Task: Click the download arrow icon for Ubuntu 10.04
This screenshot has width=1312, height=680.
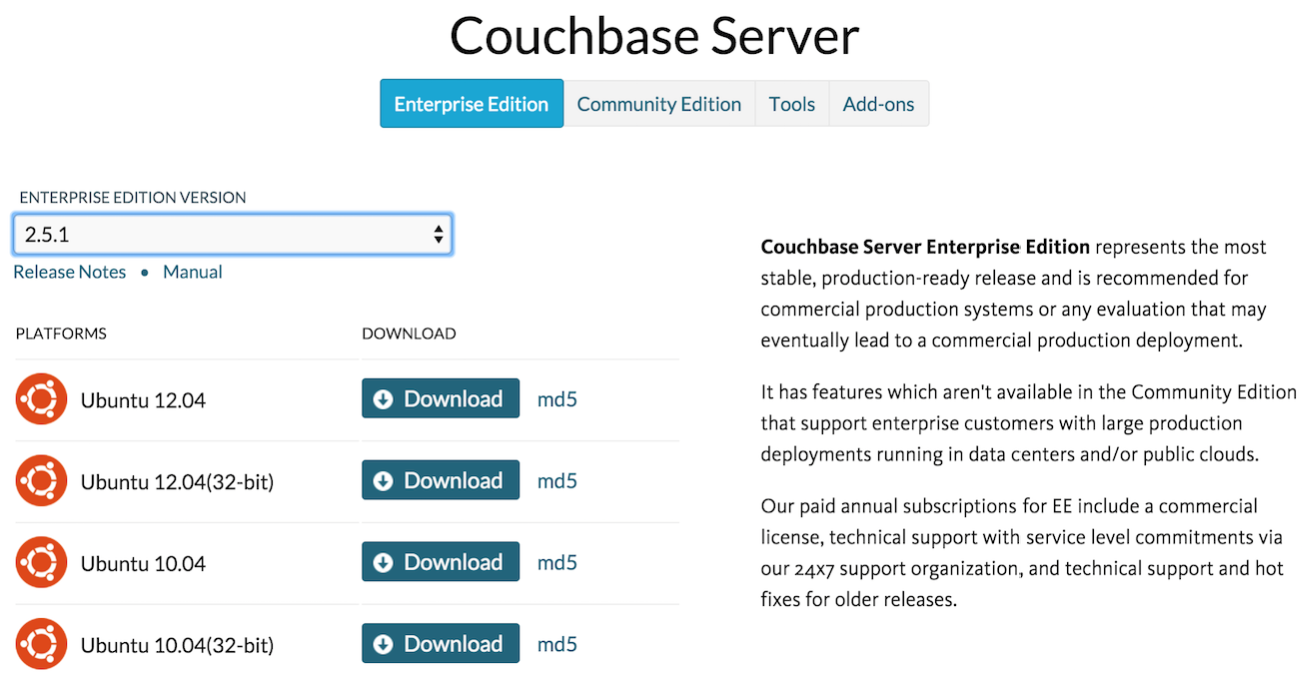Action: [x=384, y=562]
